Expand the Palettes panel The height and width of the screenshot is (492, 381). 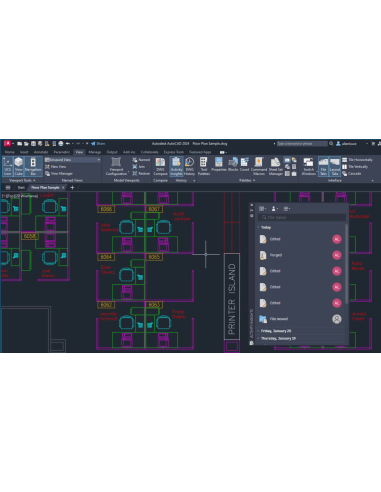coord(247,180)
